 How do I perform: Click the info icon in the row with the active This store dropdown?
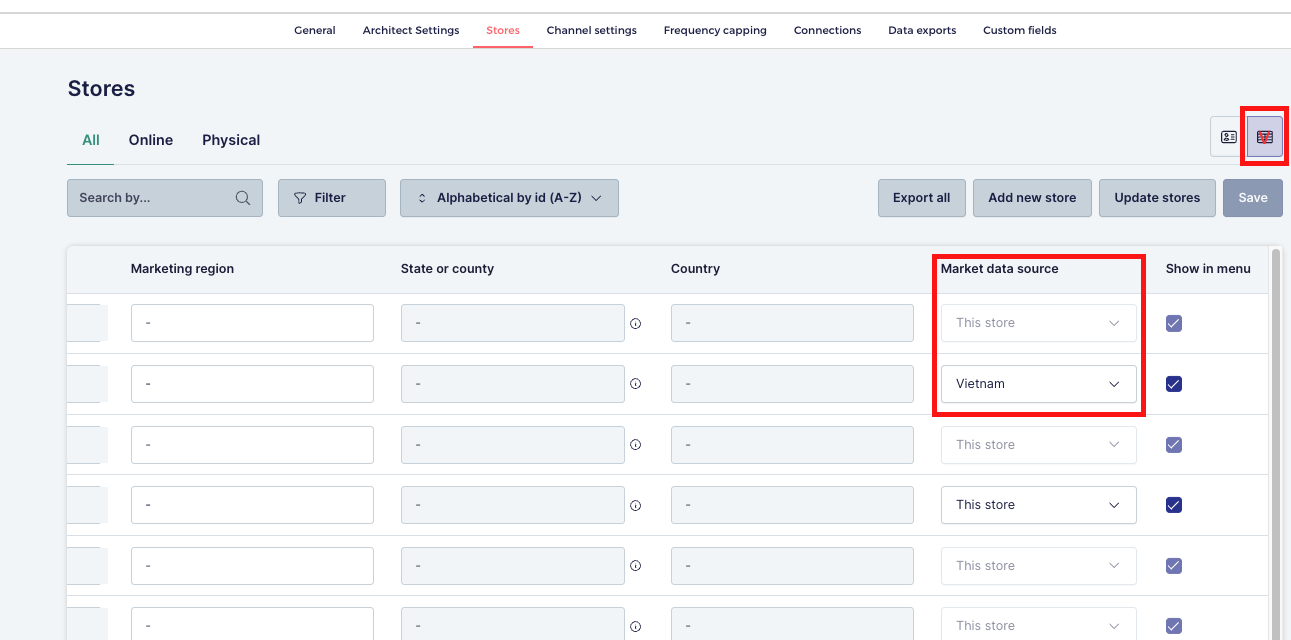(636, 506)
